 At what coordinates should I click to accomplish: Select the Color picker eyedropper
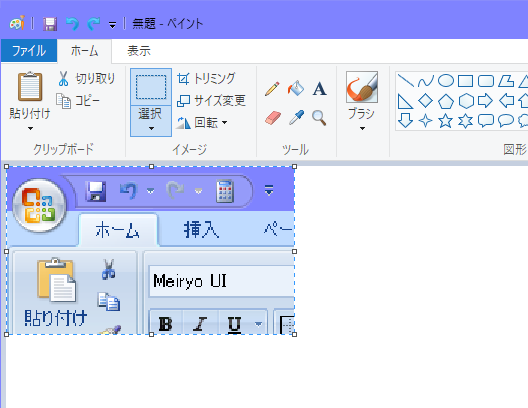[x=296, y=117]
